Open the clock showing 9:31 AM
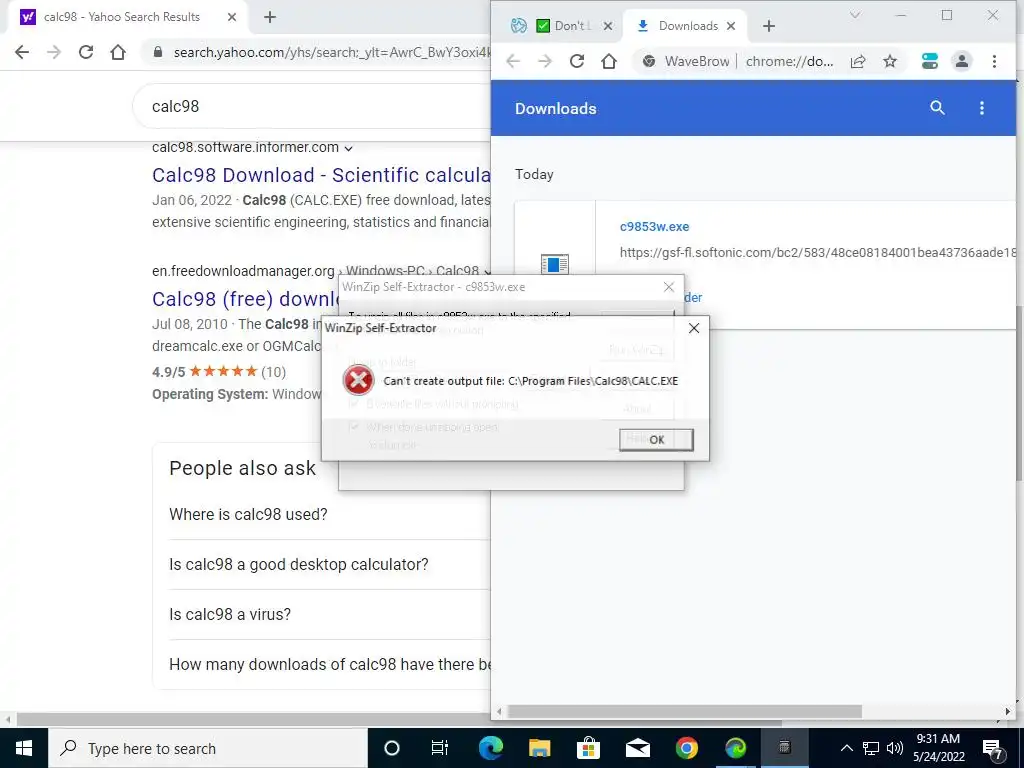 938,748
